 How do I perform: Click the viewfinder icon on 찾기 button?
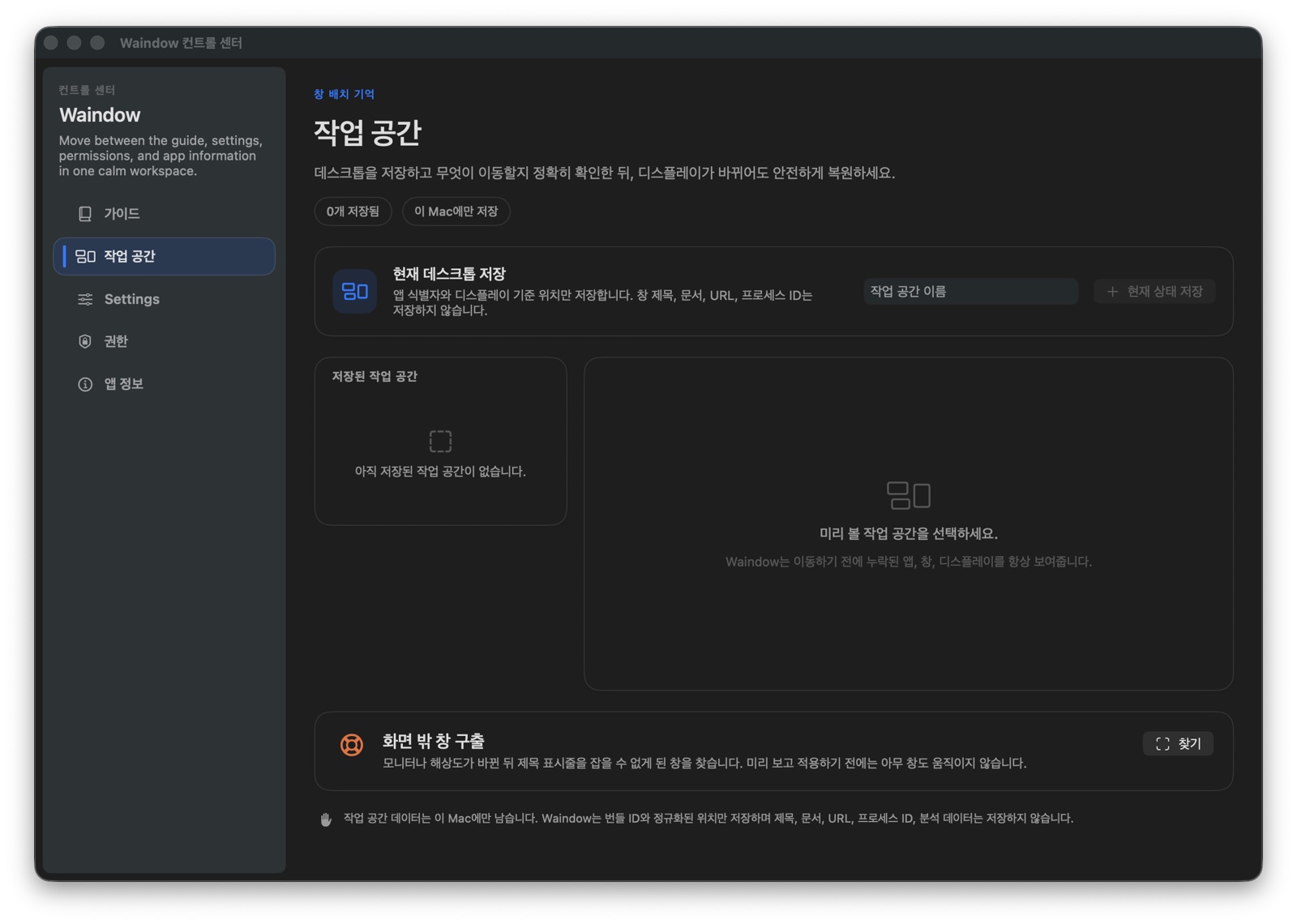1162,744
